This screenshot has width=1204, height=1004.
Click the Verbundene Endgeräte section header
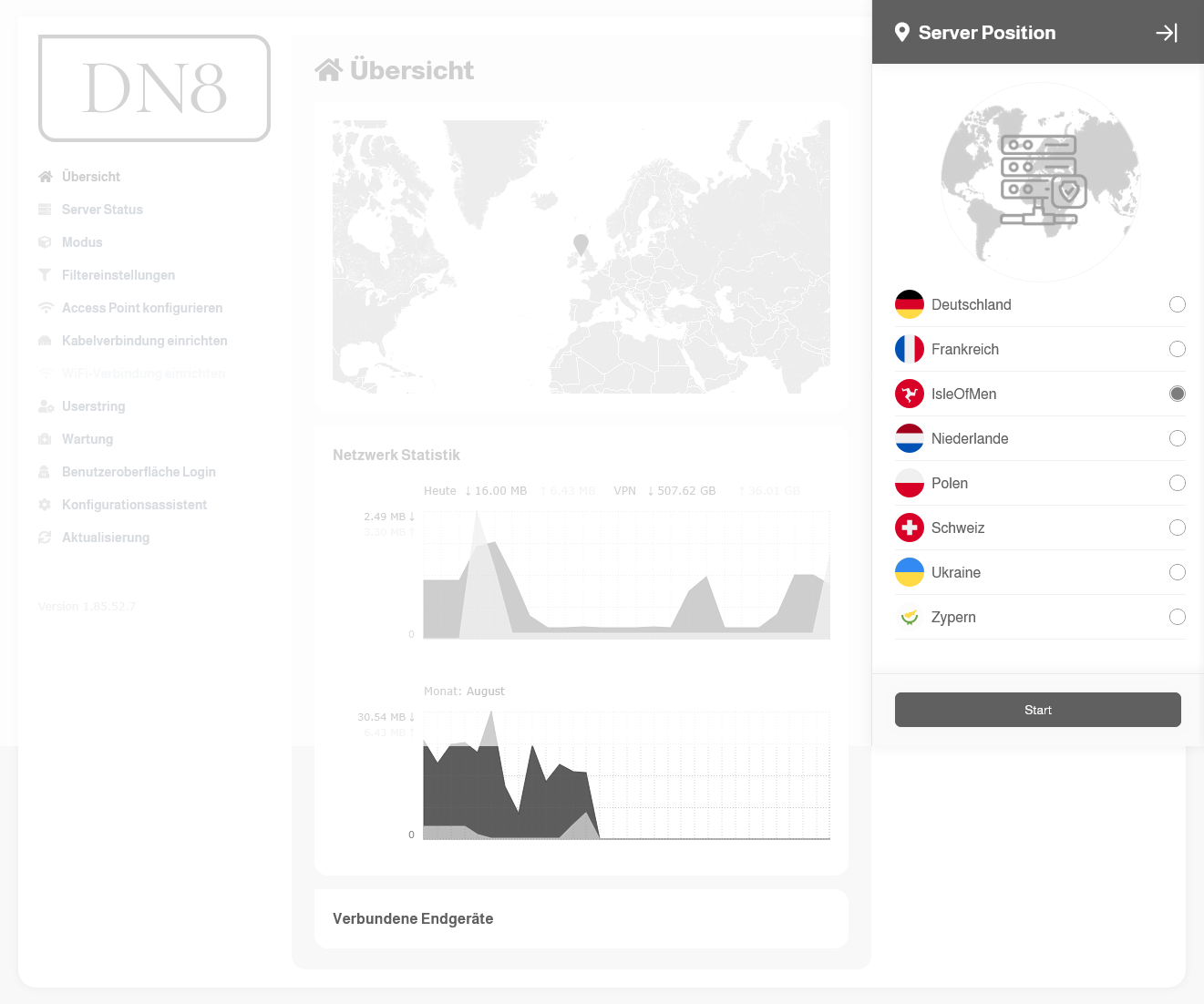point(413,918)
